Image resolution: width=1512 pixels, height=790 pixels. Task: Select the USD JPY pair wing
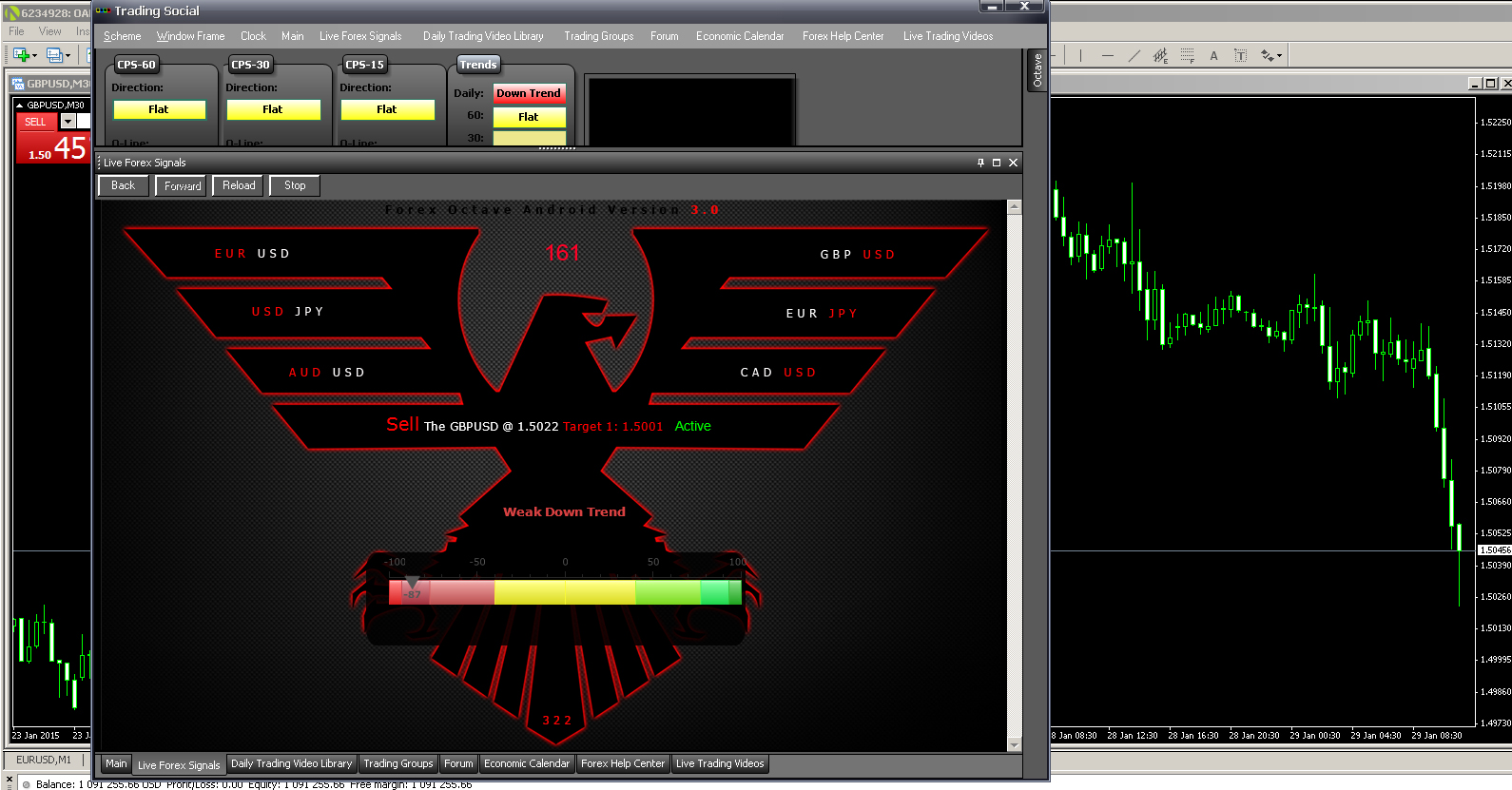click(x=287, y=312)
